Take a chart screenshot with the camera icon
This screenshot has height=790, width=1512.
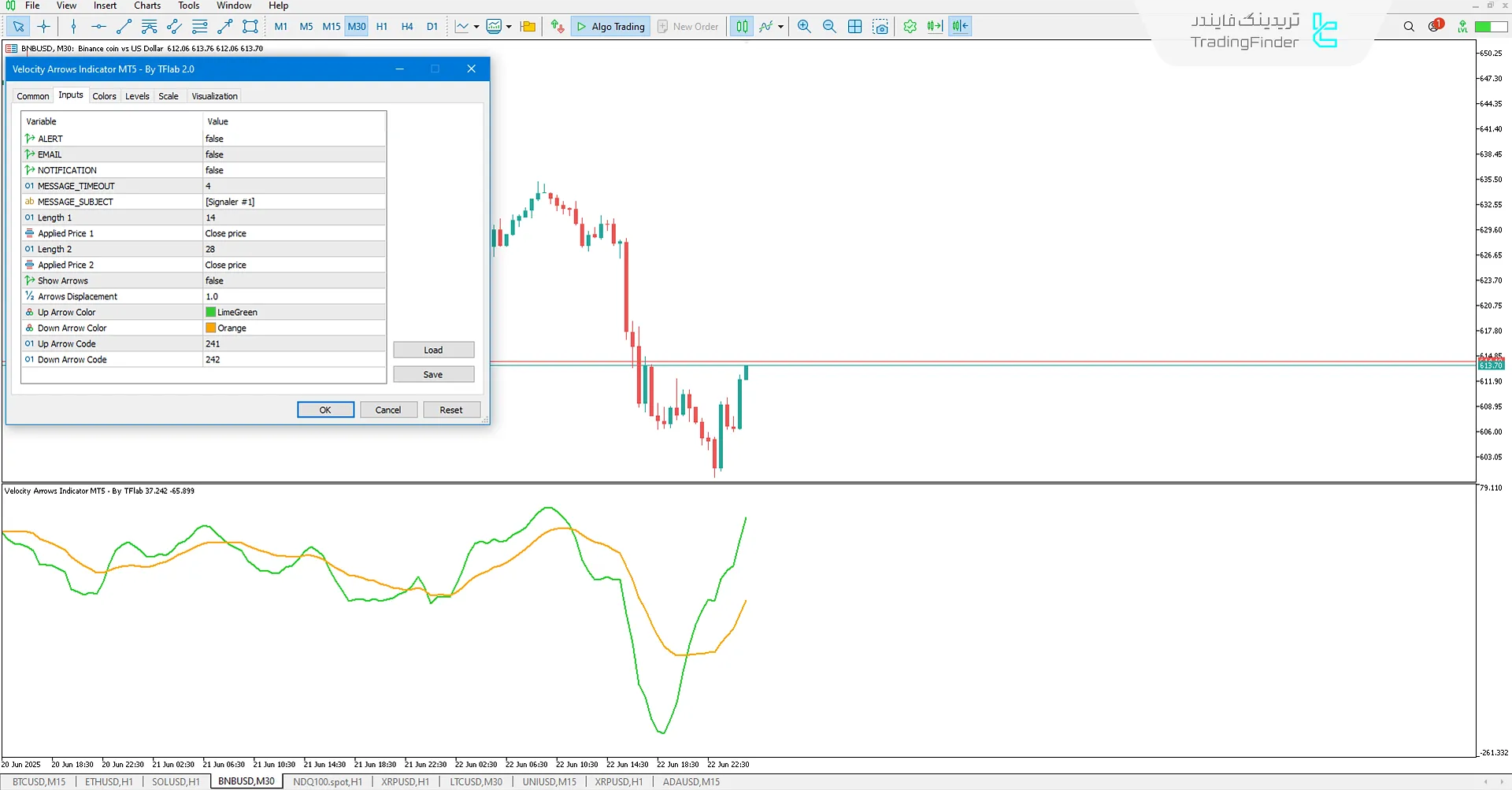click(880, 26)
